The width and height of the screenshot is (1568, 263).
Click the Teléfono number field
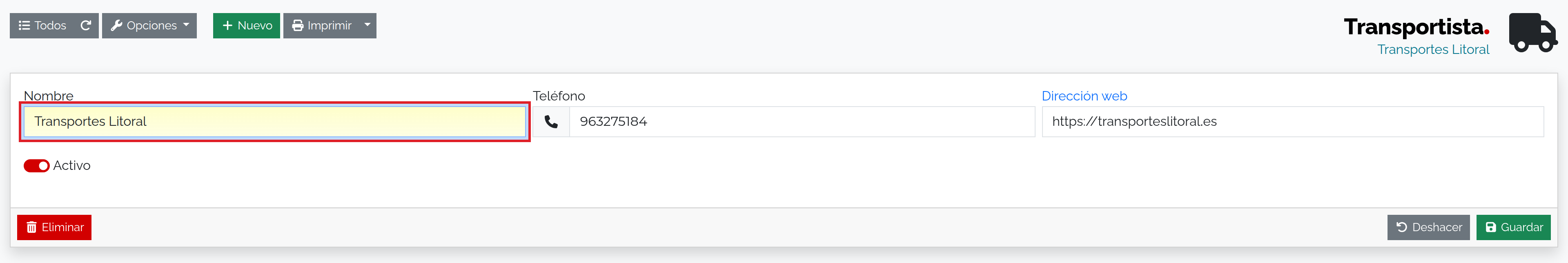[802, 122]
